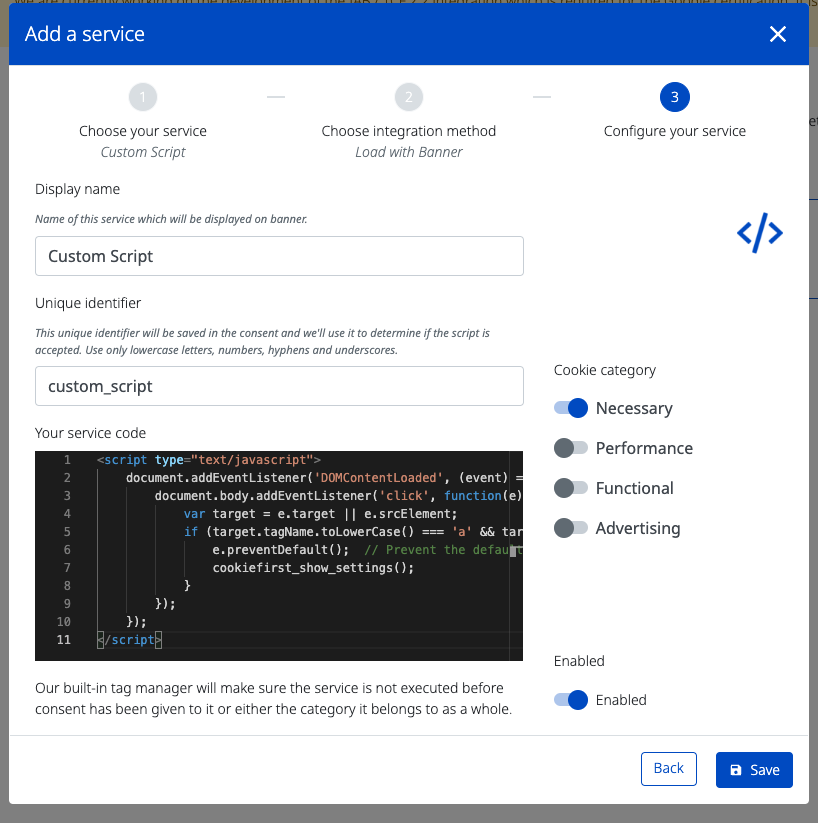Go to step 1 circle
This screenshot has width=818, height=823.
pos(143,97)
